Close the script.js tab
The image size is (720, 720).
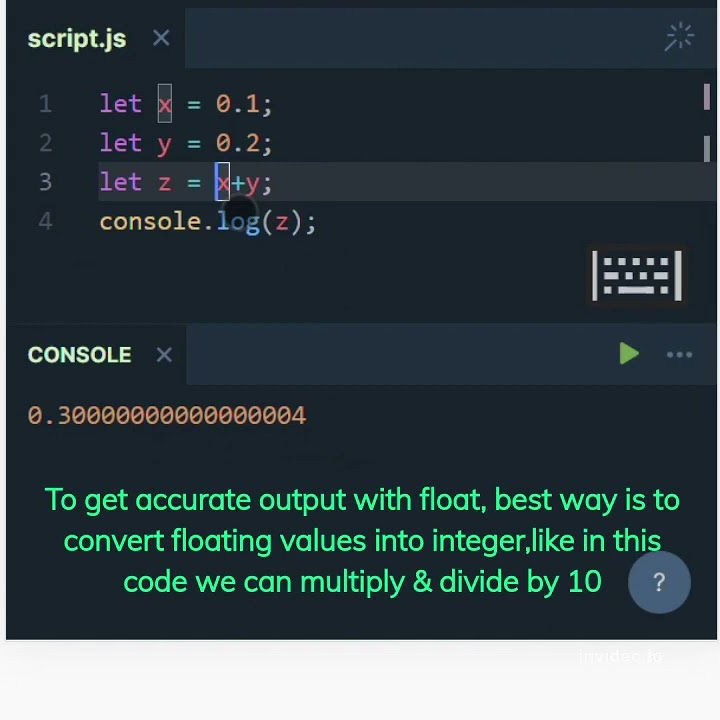click(x=161, y=38)
